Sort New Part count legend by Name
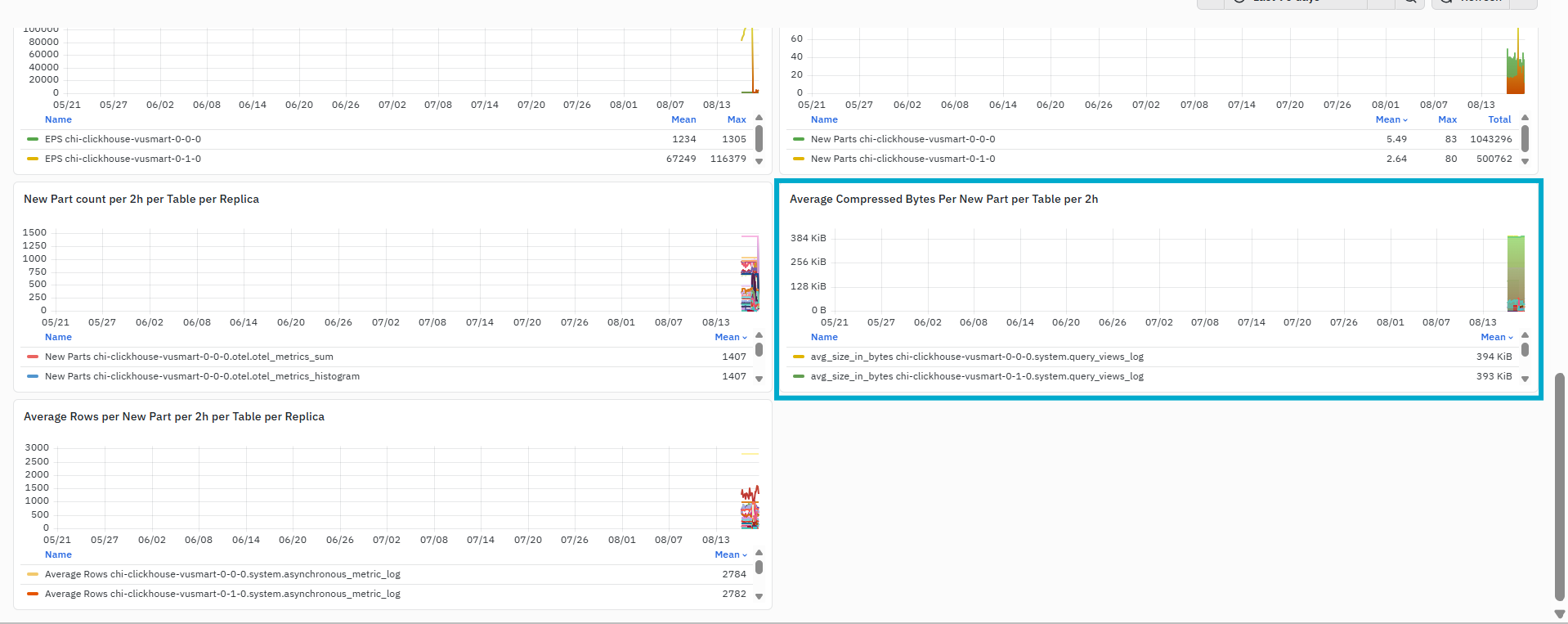The image size is (1568, 624). pos(58,337)
